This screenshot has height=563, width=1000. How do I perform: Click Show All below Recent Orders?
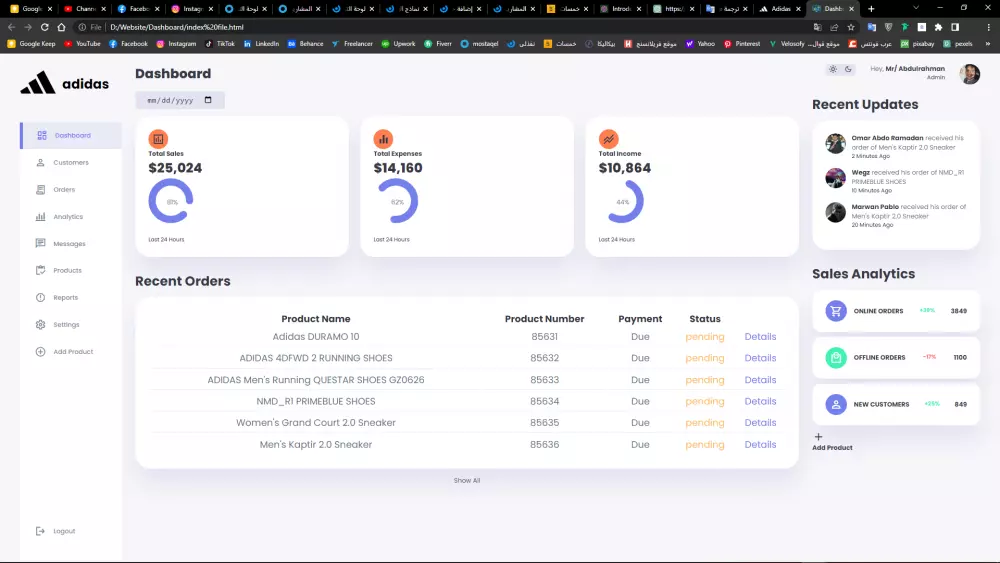point(467,481)
